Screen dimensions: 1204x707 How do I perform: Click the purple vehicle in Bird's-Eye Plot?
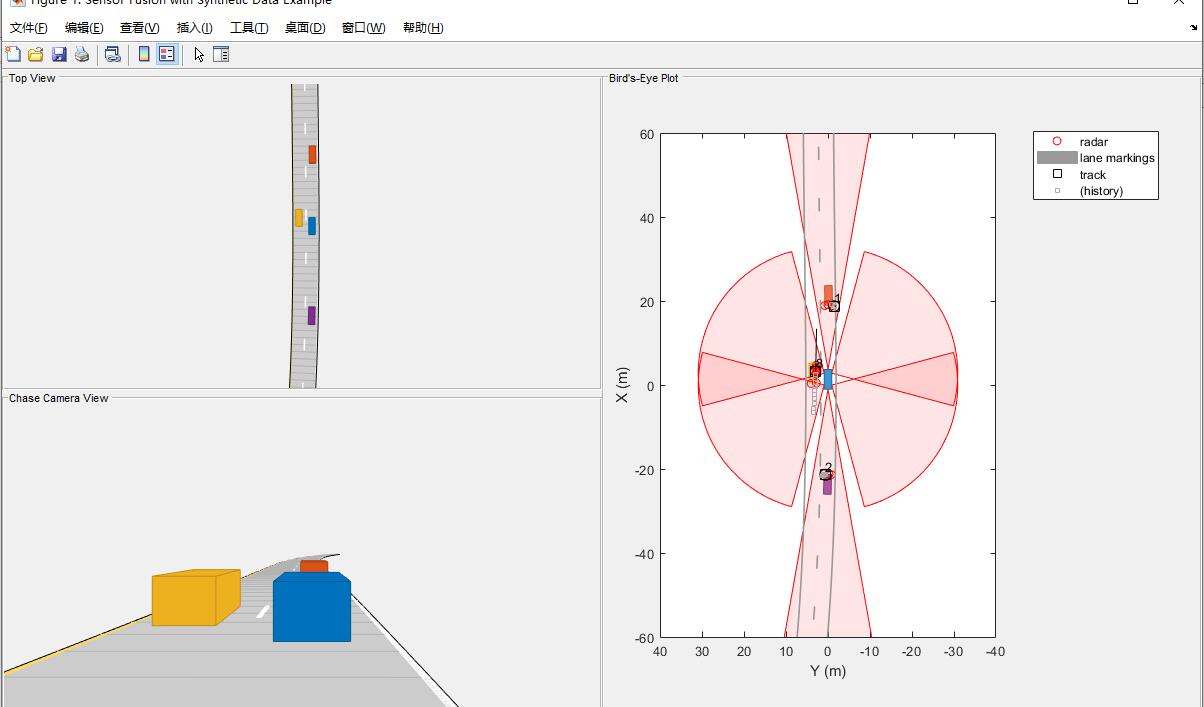tap(827, 484)
